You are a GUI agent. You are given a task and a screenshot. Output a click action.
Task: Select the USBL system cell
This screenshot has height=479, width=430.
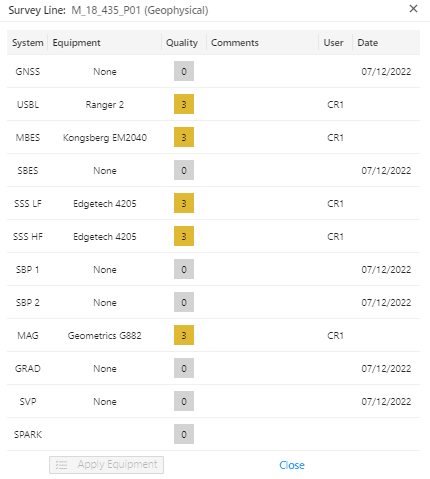point(28,104)
